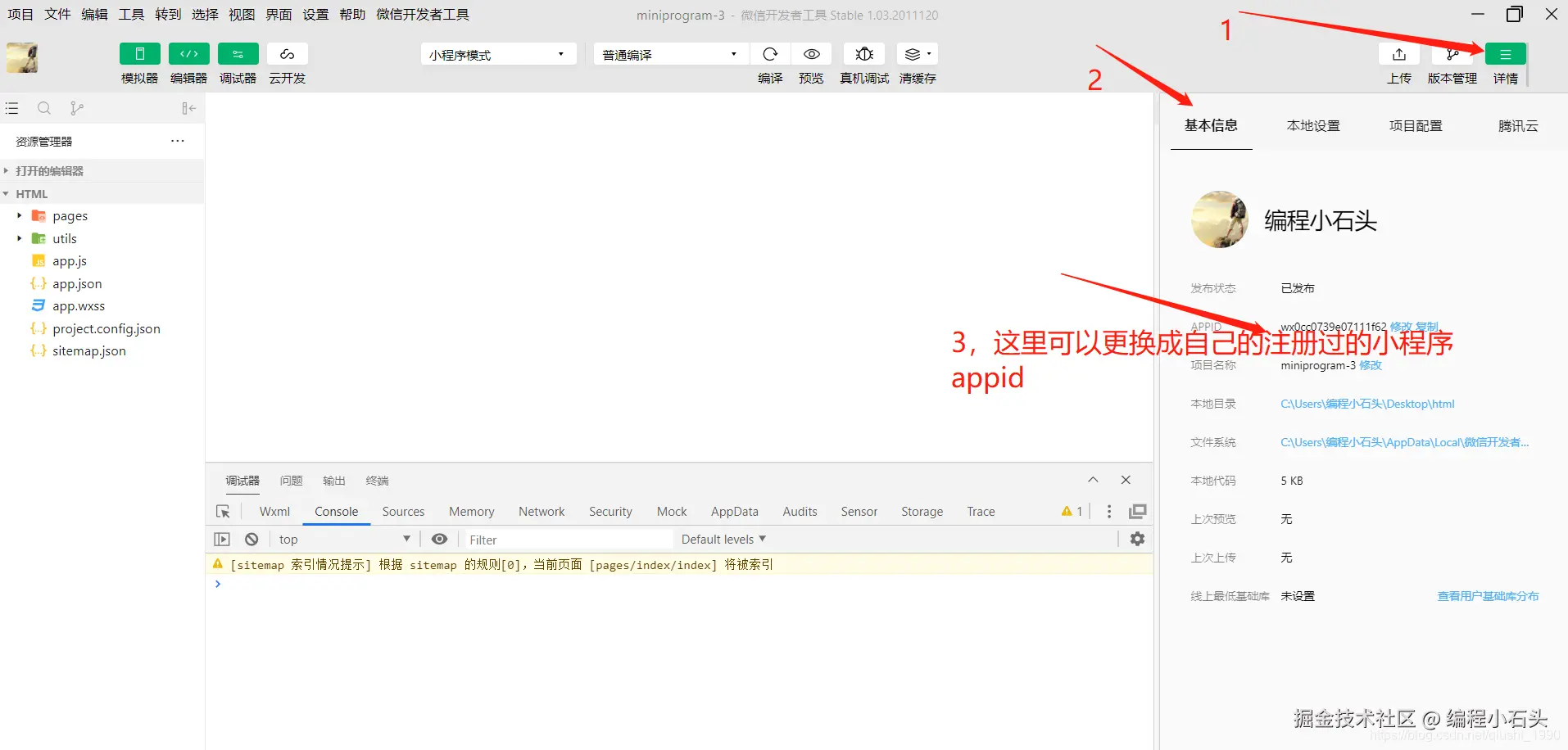Open resource manager more options (...)
This screenshot has height=750, width=1568.
pos(178,141)
